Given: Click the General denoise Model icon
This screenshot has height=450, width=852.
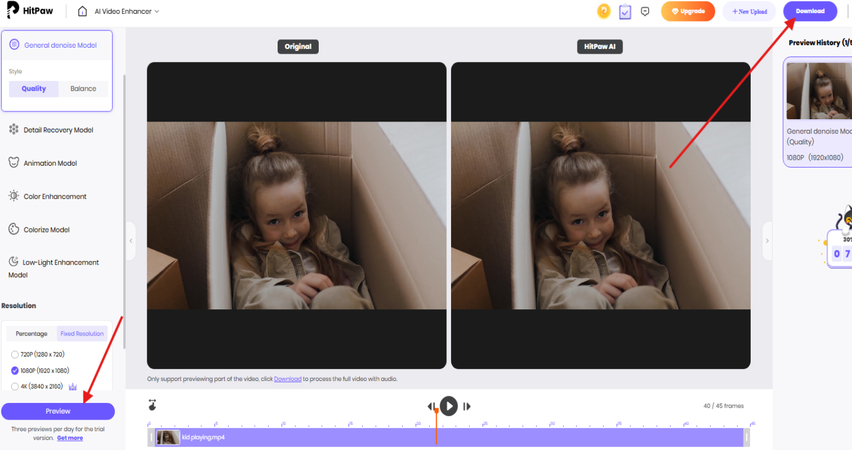Looking at the screenshot, I should [x=14, y=45].
